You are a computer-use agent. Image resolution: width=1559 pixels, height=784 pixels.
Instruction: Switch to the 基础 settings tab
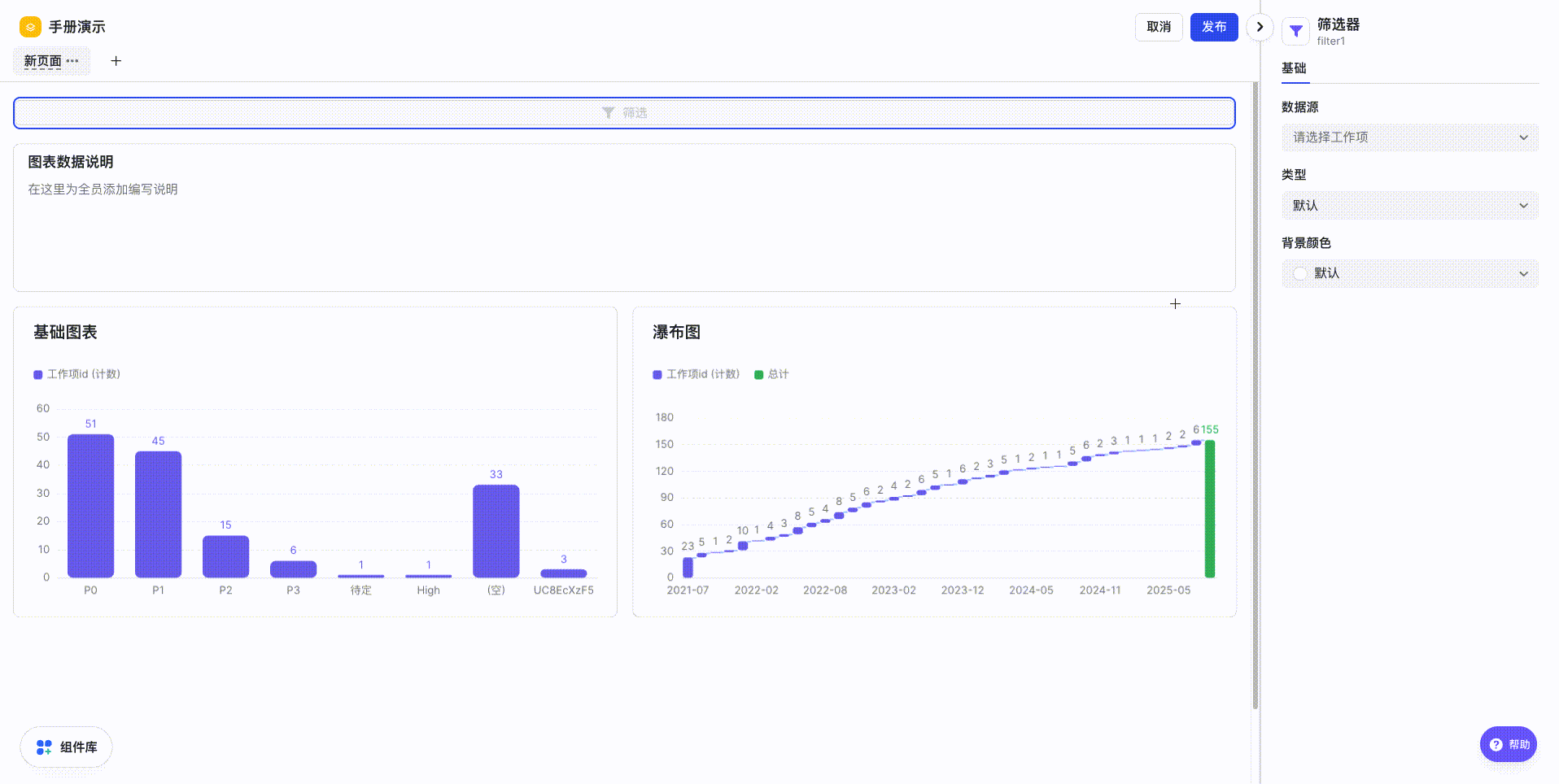click(1294, 68)
